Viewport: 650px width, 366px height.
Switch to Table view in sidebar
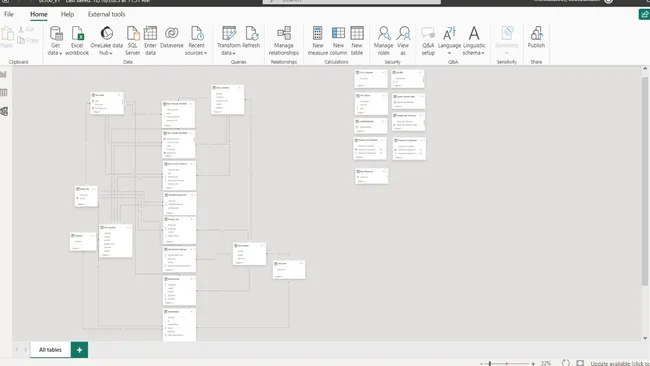(x=4, y=92)
